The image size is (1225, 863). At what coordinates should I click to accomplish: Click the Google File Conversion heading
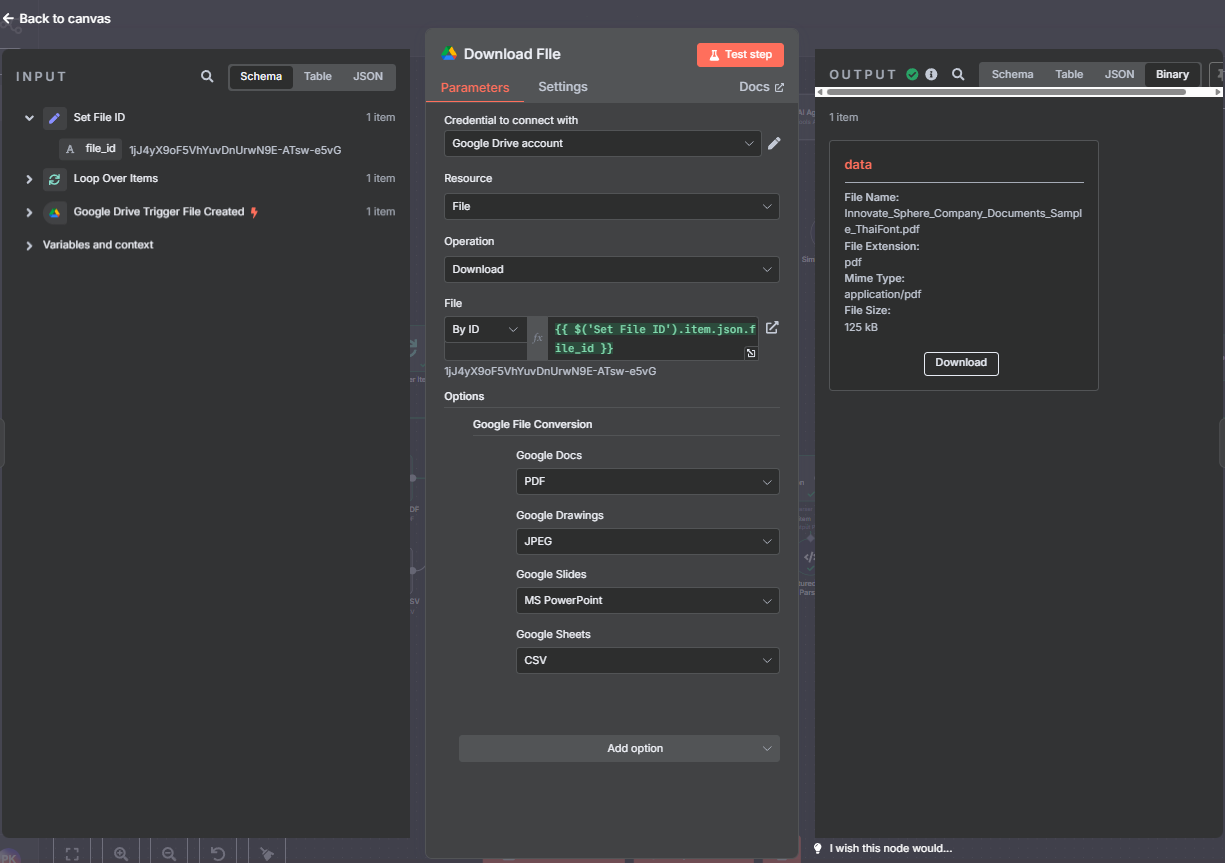pos(532,425)
